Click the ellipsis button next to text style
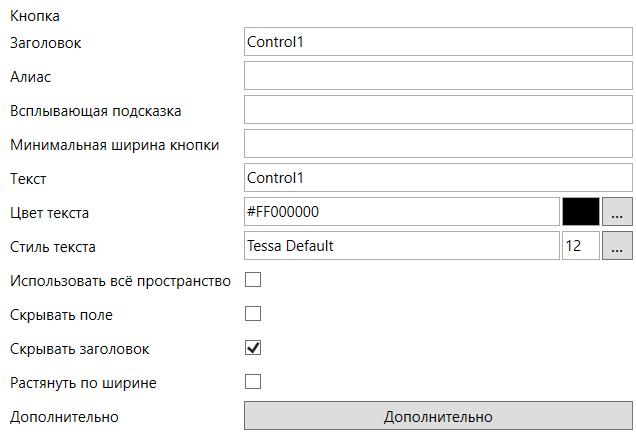This screenshot has width=636, height=439. coord(617,246)
